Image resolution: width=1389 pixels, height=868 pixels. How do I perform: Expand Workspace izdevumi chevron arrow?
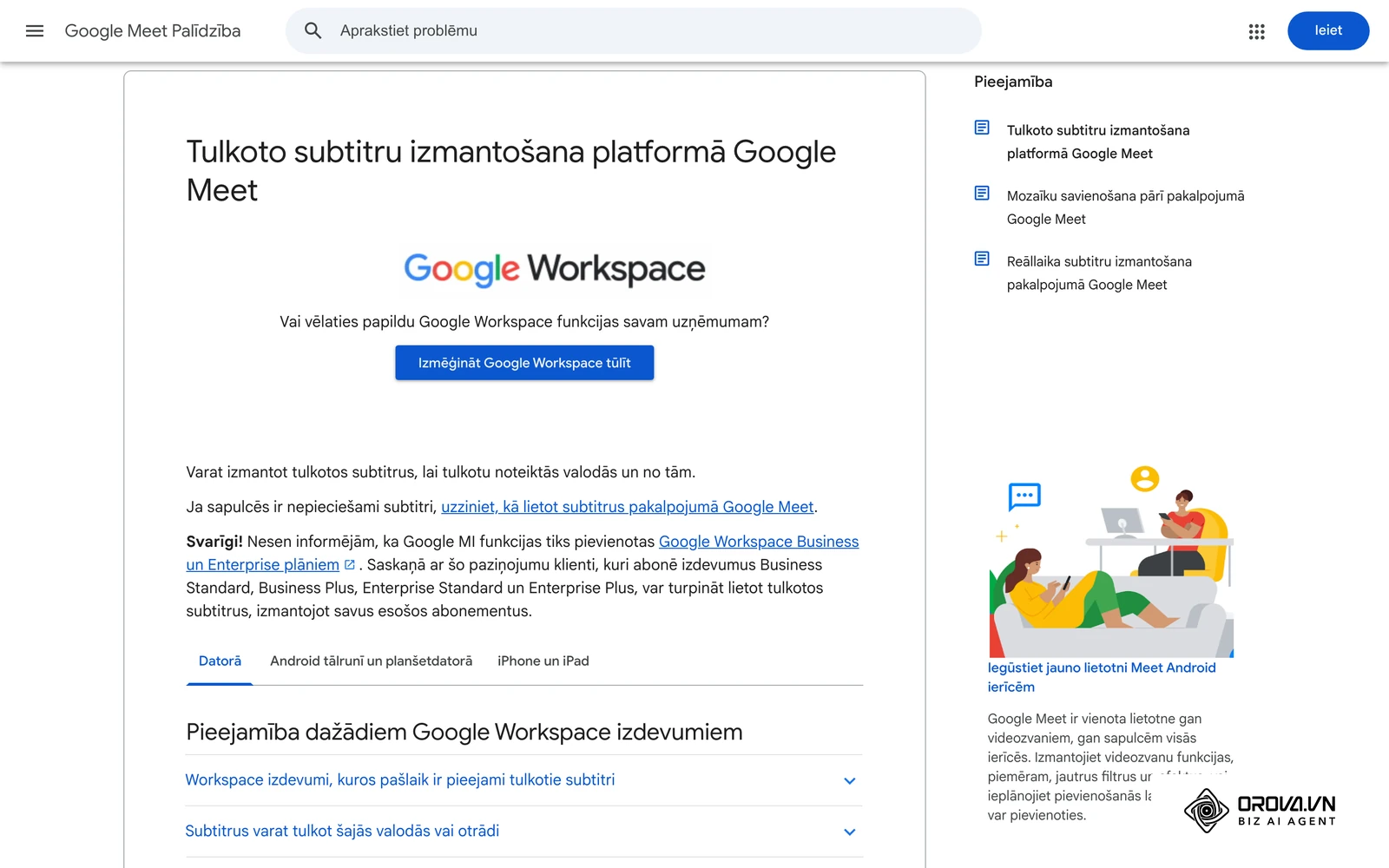(850, 780)
